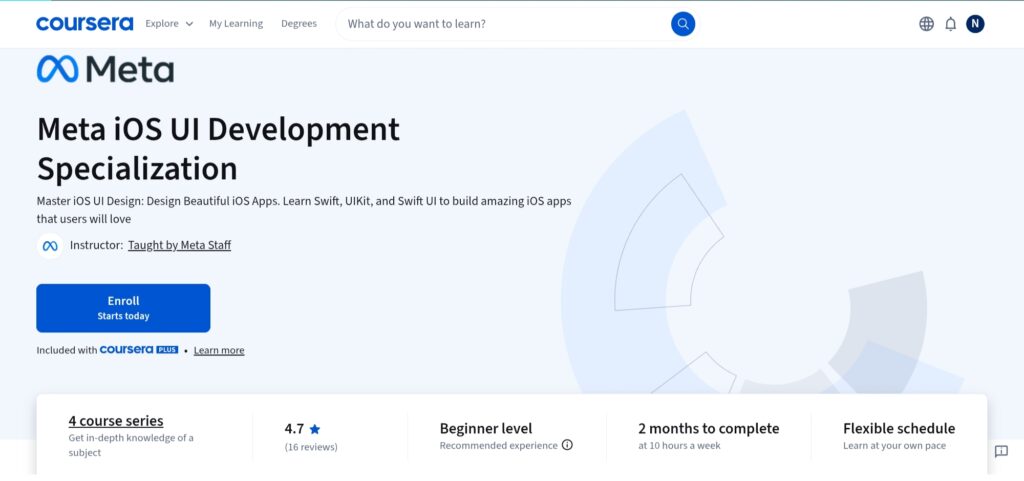Open the language globe icon

(926, 24)
